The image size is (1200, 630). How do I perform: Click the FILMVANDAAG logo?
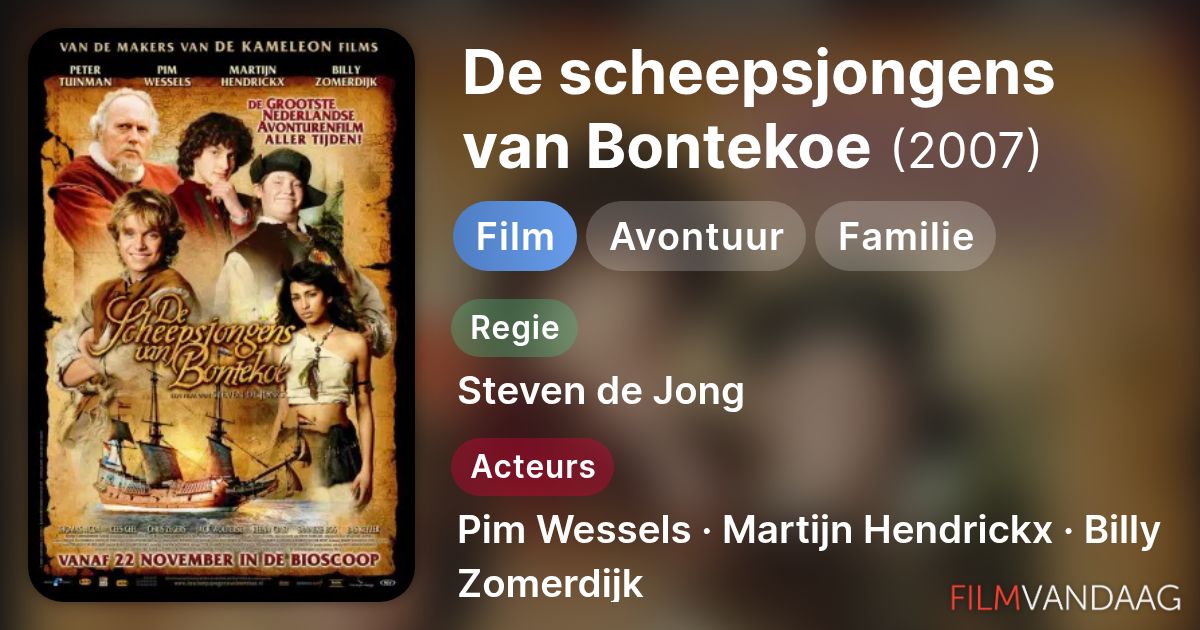(x=1065, y=598)
